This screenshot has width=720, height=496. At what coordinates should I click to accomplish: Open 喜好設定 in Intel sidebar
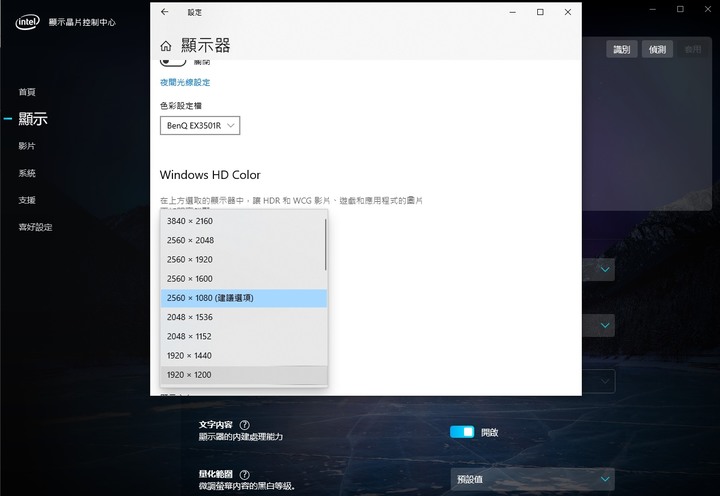pyautogui.click(x=35, y=227)
